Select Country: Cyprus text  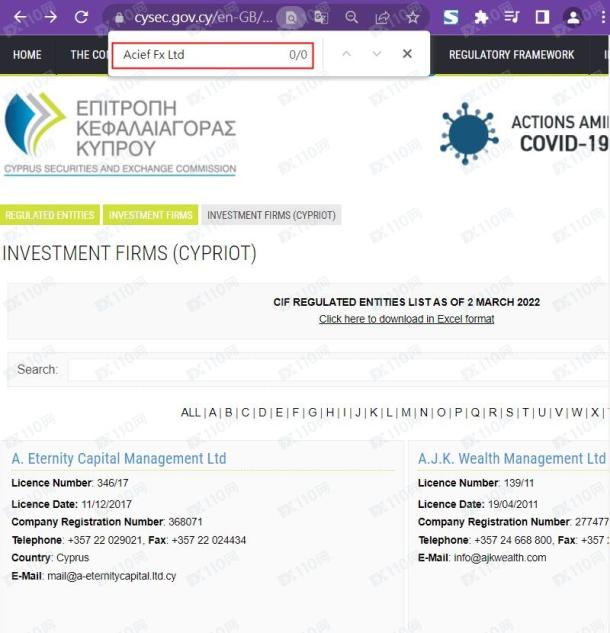(50, 558)
